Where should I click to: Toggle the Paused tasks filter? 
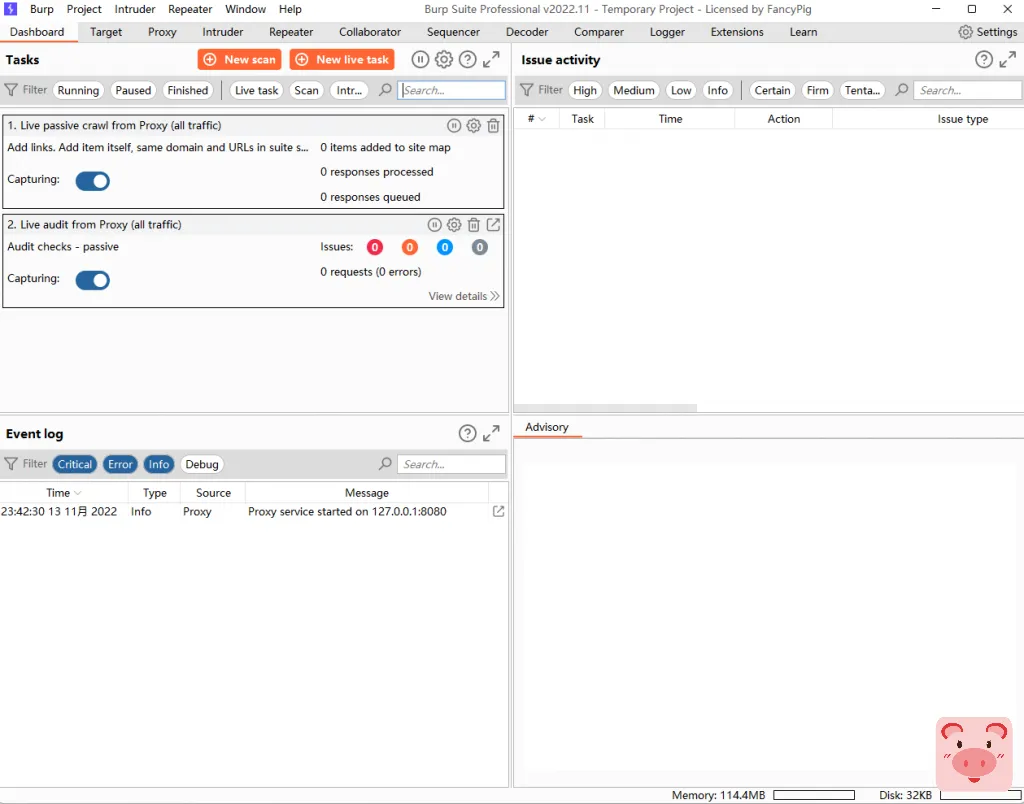click(x=133, y=90)
